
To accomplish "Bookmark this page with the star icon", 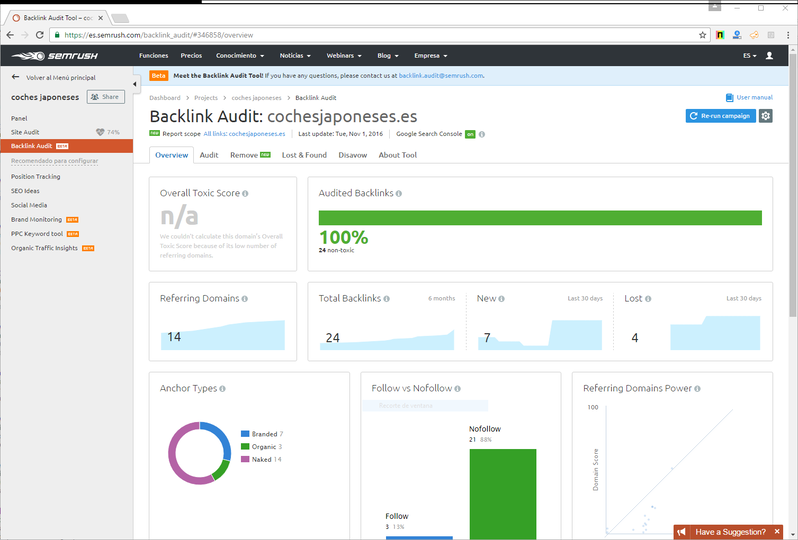I will 702,35.
